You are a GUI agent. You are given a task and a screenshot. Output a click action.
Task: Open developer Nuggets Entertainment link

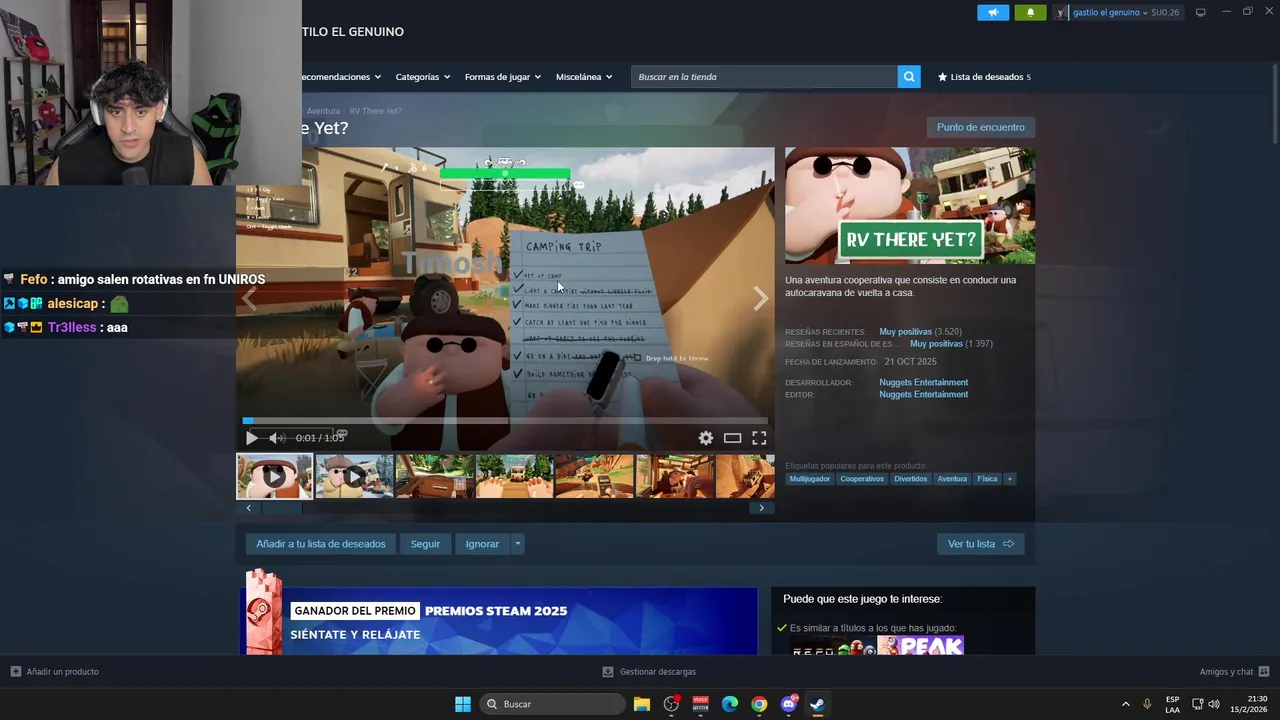pyautogui.click(x=923, y=383)
